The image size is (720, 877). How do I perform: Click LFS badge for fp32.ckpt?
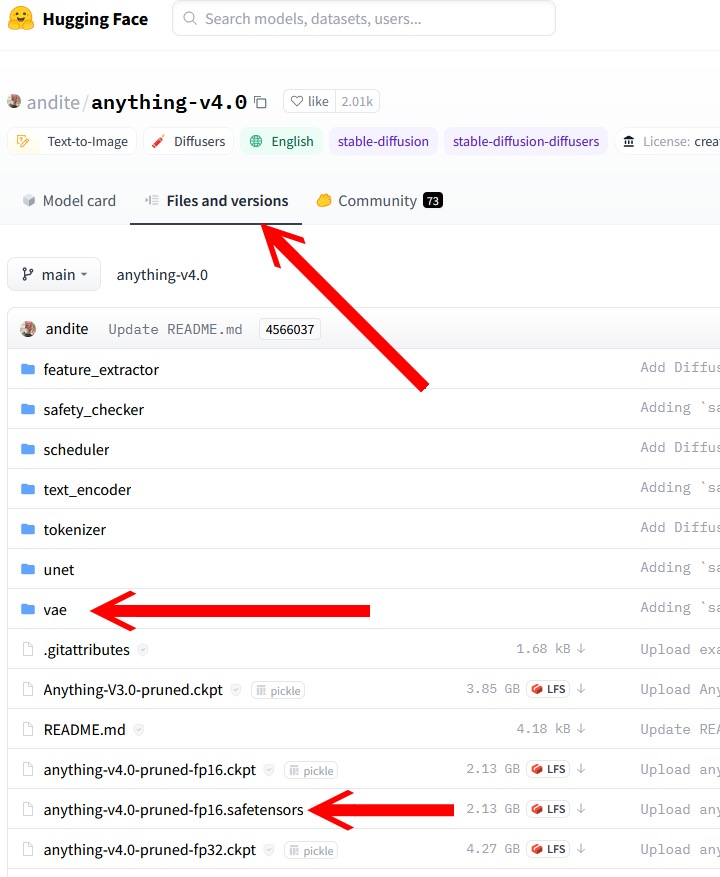point(548,849)
